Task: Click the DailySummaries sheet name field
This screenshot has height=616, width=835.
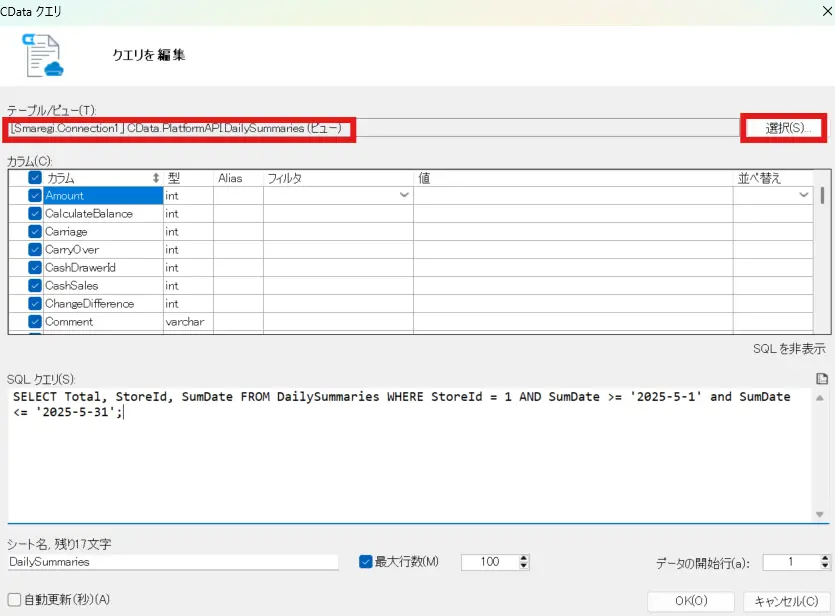Action: [x=170, y=562]
